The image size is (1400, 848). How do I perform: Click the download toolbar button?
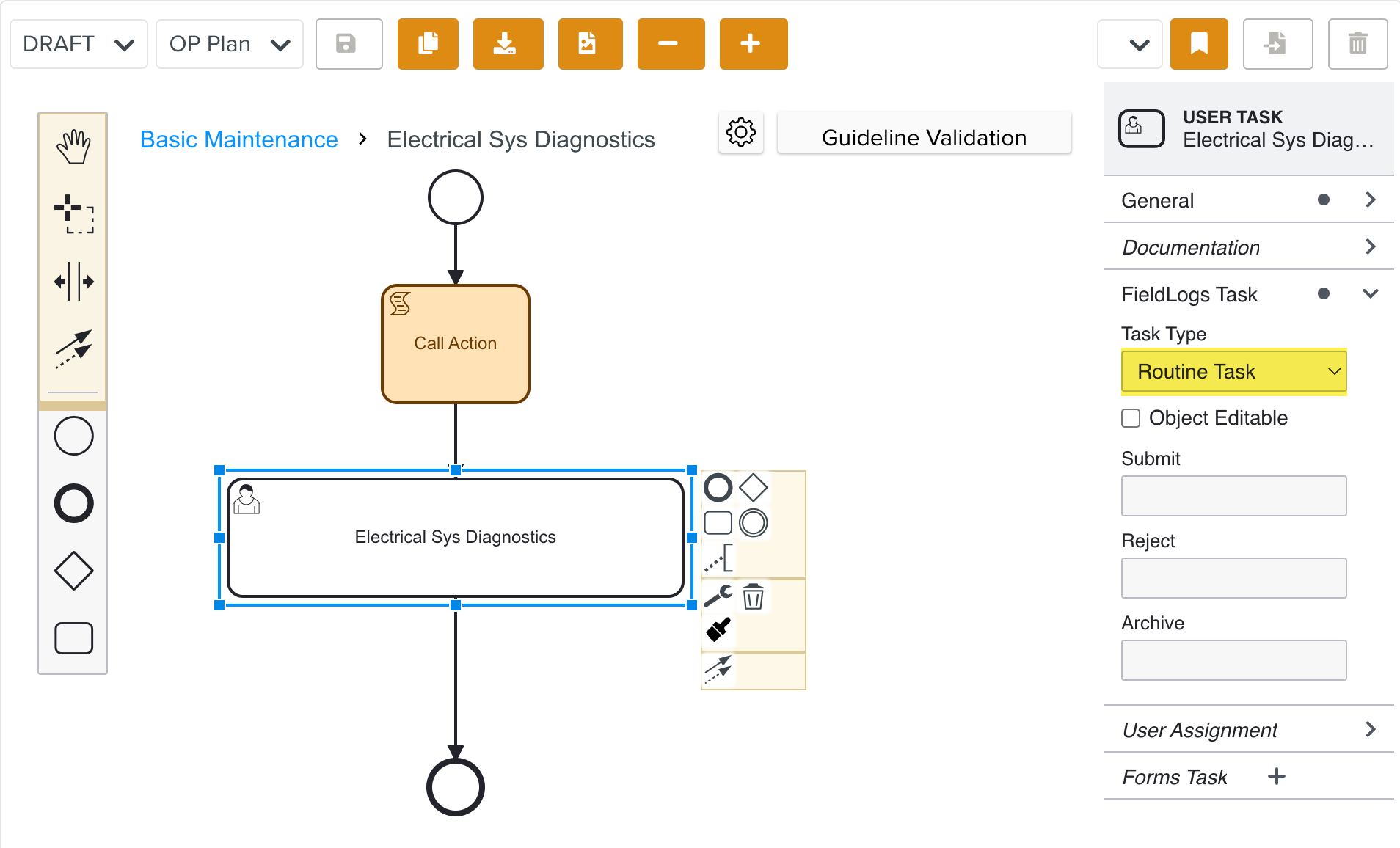pyautogui.click(x=508, y=44)
